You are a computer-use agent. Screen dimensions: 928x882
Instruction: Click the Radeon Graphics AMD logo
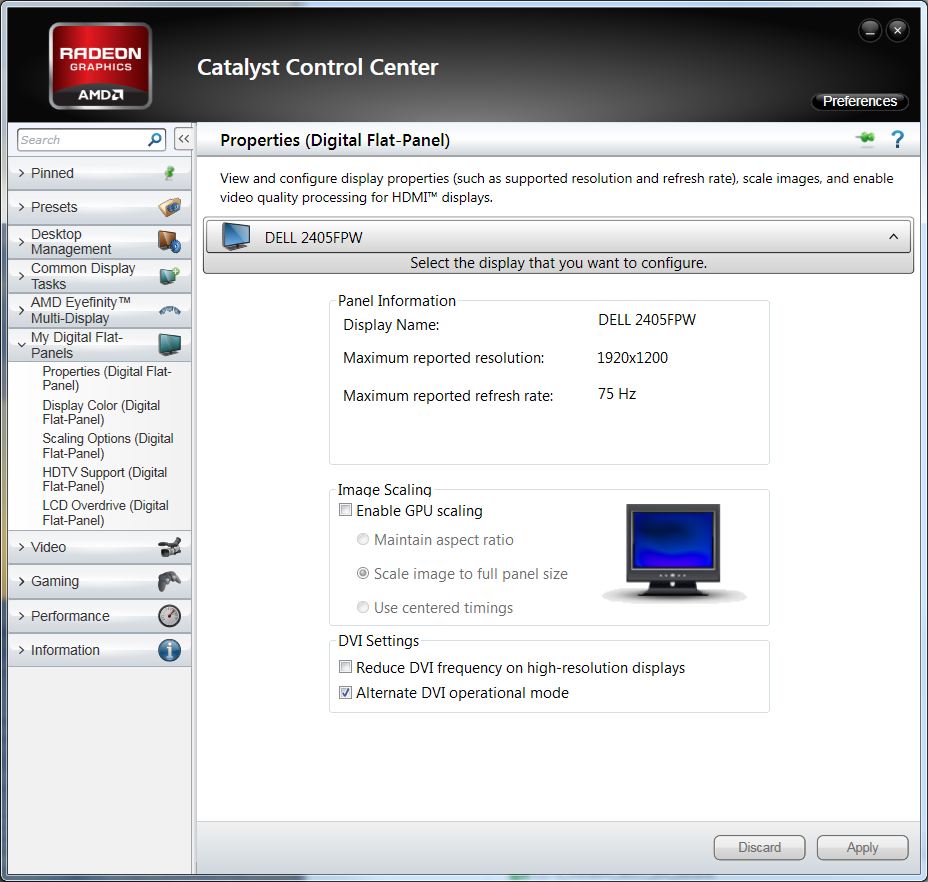point(101,66)
